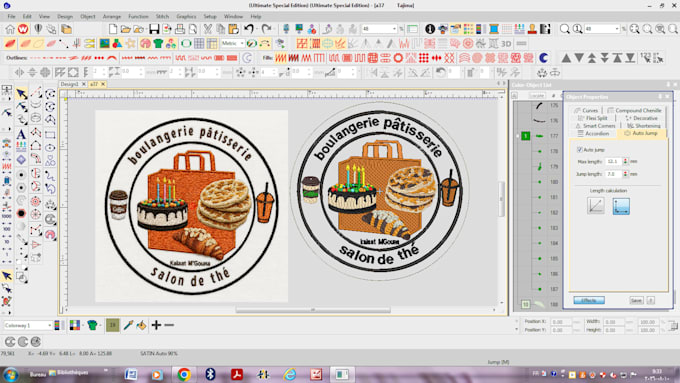680x383 pixels.
Task: Click the Undo arrow icon
Action: pos(248,29)
